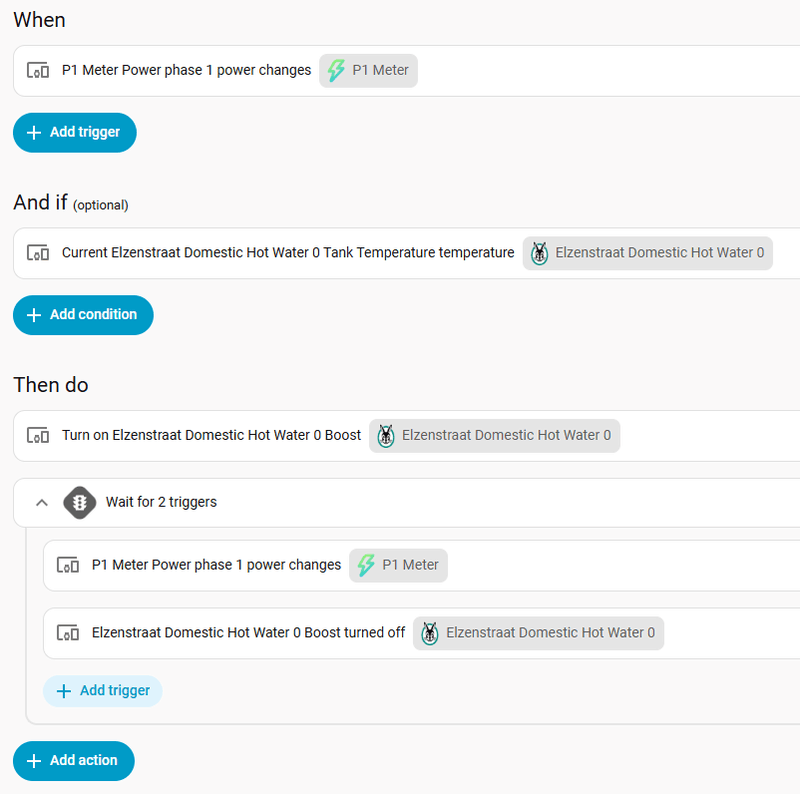Click the Elzenstraat logo icon in the Boost turned off chip
The image size is (800, 794).
click(430, 633)
